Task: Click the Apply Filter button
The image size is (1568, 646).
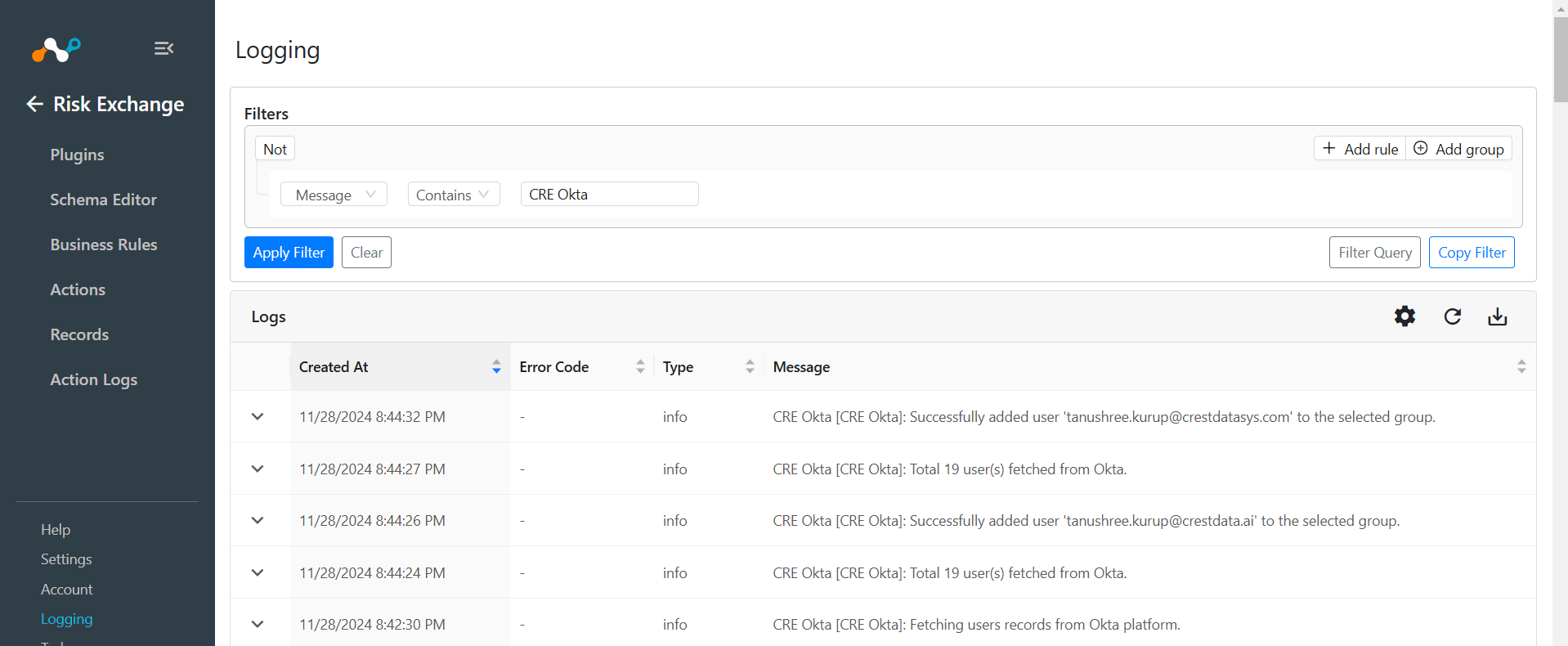Action: [289, 253]
